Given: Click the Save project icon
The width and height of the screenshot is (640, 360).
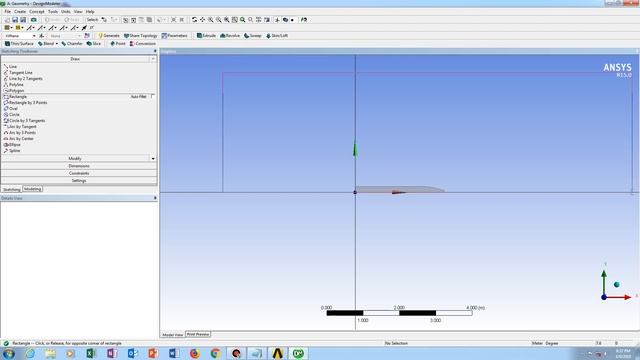Looking at the screenshot, I should (15, 20).
